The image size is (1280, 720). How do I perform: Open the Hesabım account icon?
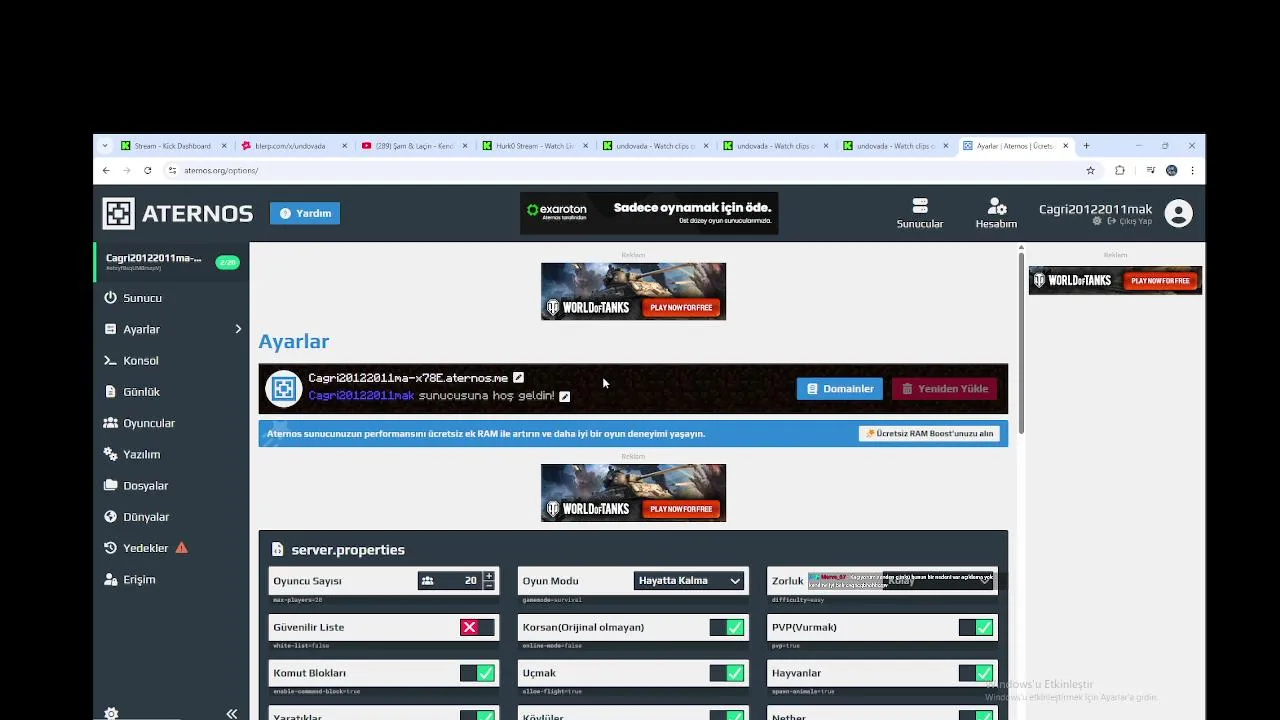996,206
